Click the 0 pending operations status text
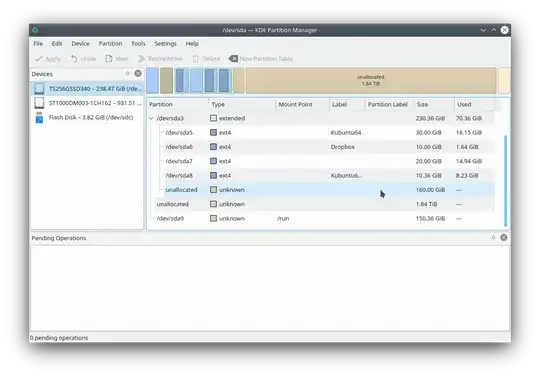The height and width of the screenshot is (377, 540). click(x=59, y=338)
